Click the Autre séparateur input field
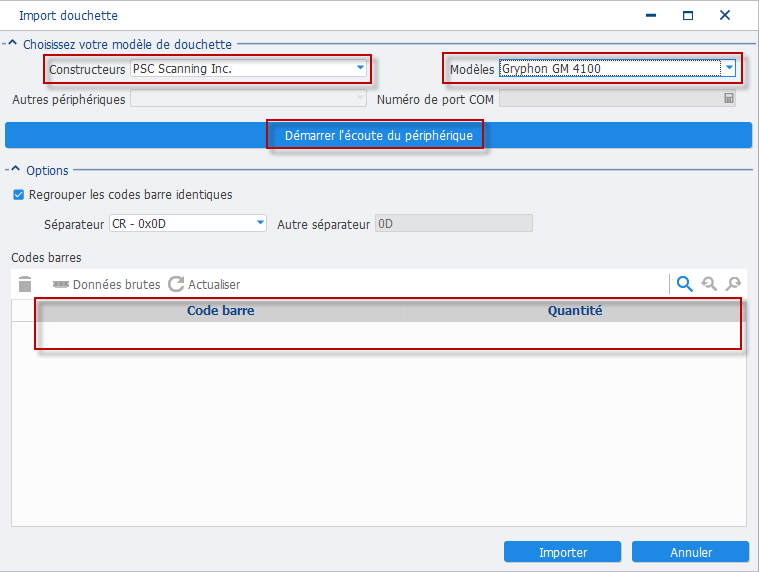The width and height of the screenshot is (759, 572). (x=454, y=224)
